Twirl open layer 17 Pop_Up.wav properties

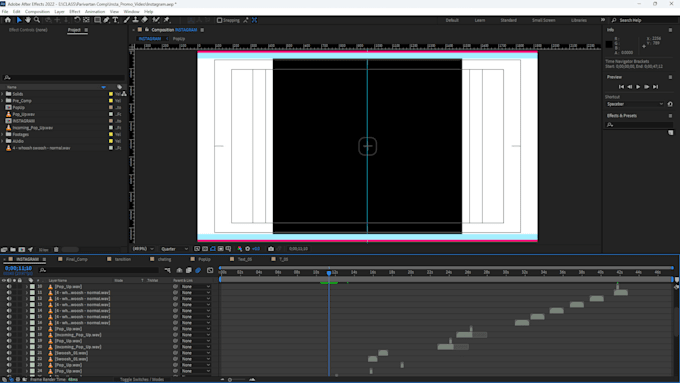(26, 329)
